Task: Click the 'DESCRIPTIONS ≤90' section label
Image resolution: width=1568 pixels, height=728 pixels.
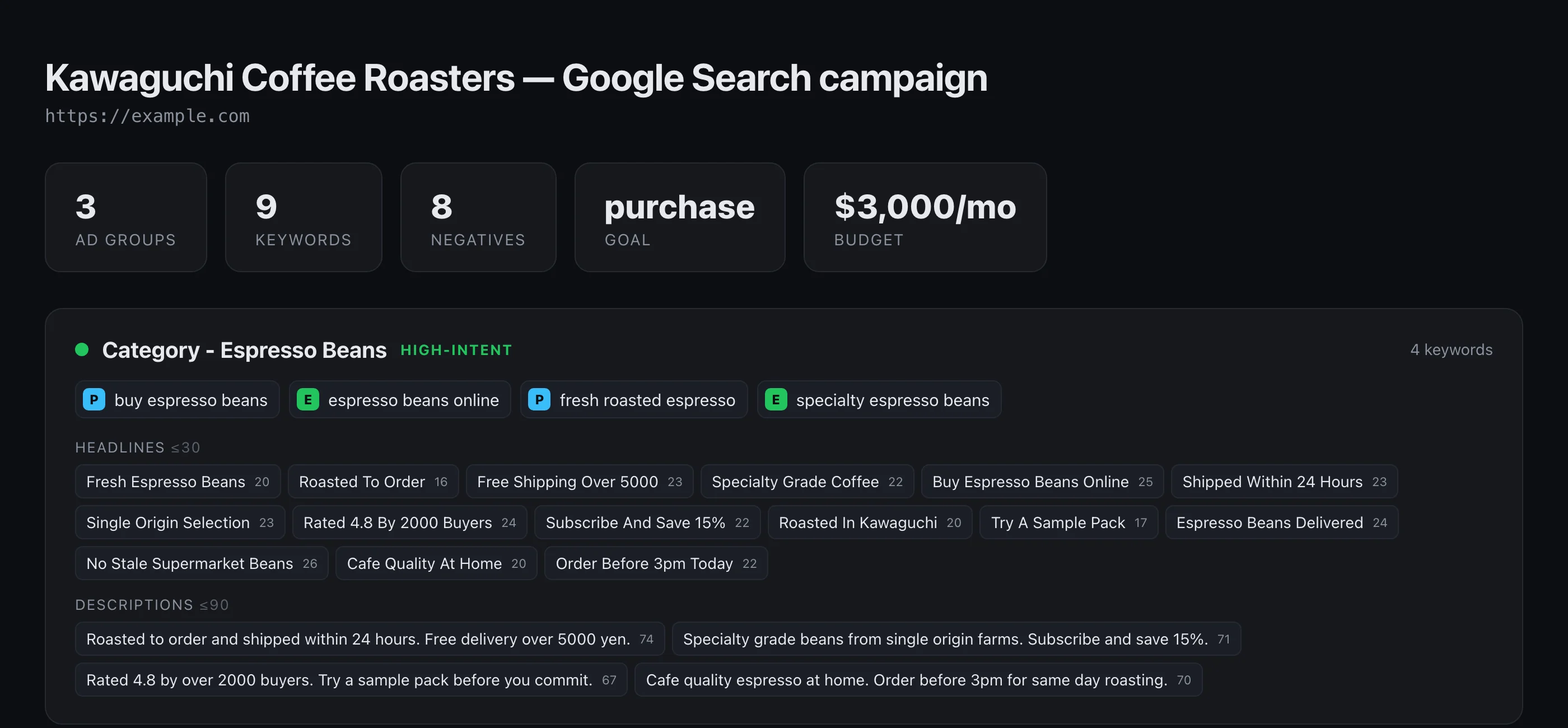Action: click(152, 604)
